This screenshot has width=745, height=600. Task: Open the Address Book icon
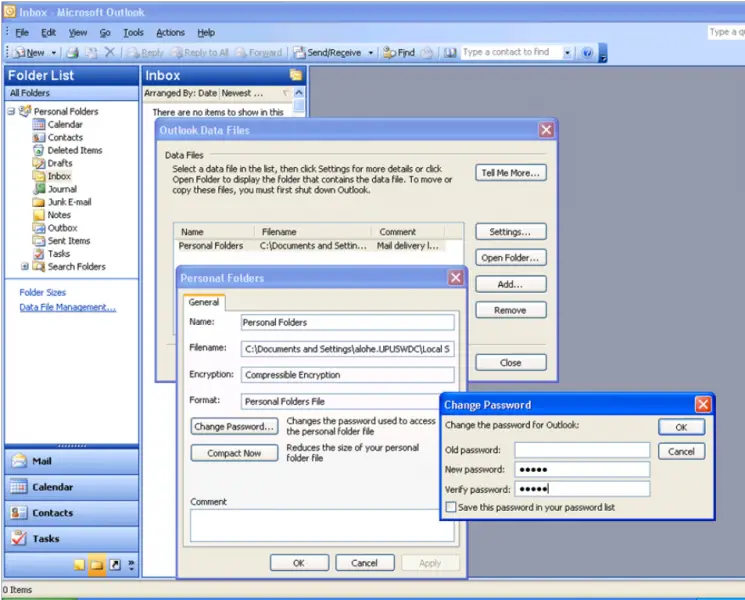[450, 53]
